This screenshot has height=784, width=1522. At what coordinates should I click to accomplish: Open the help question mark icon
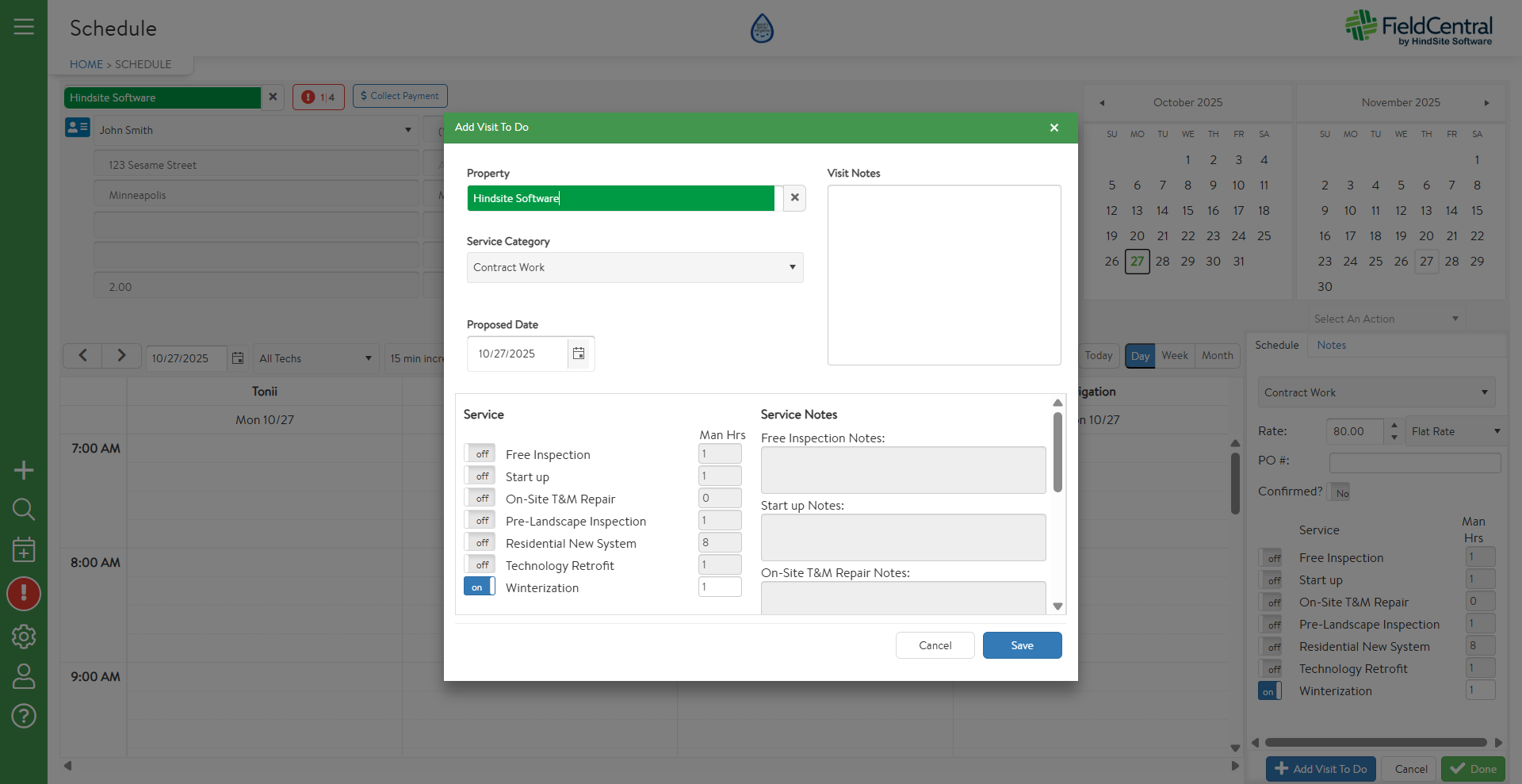pyautogui.click(x=24, y=716)
